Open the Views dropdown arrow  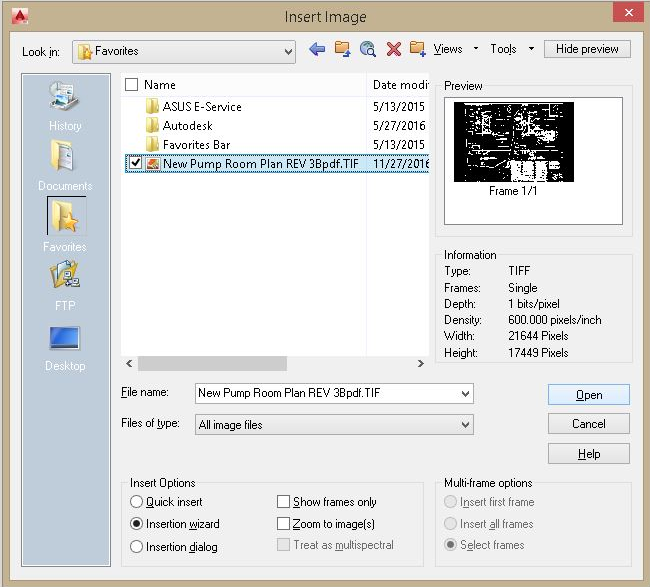[475, 49]
